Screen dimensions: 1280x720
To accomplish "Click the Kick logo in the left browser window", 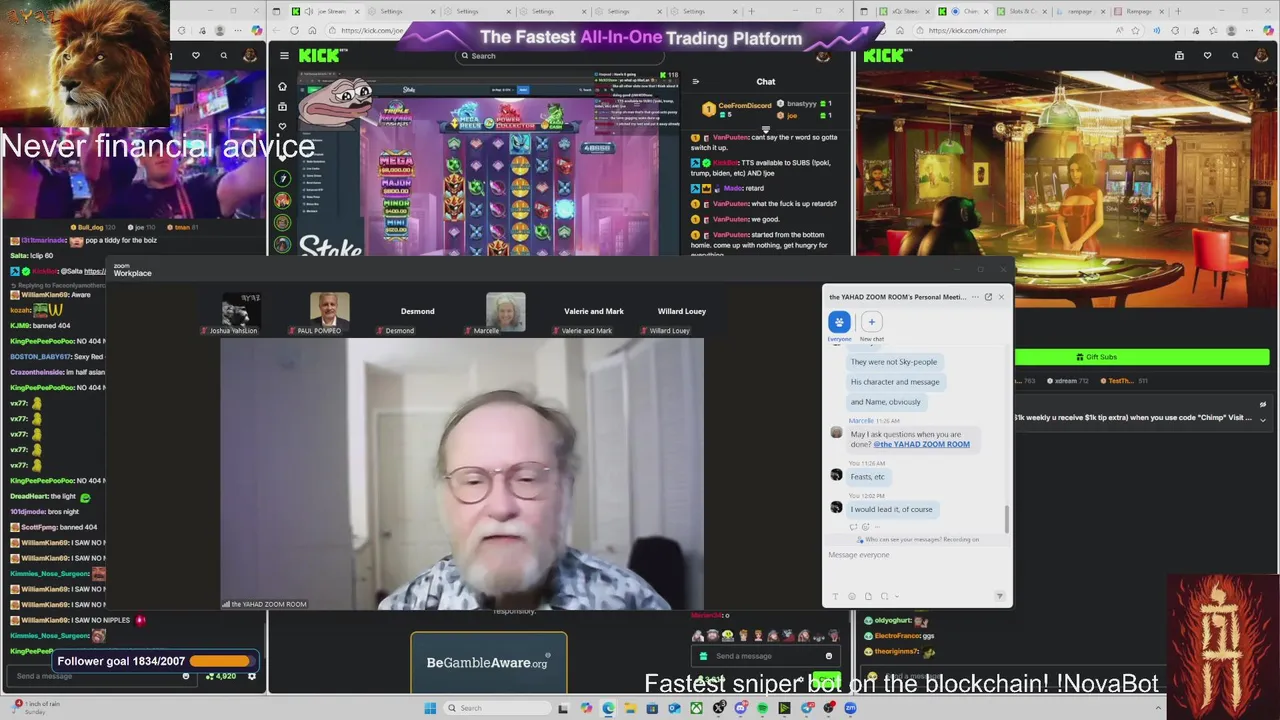I will (x=320, y=56).
